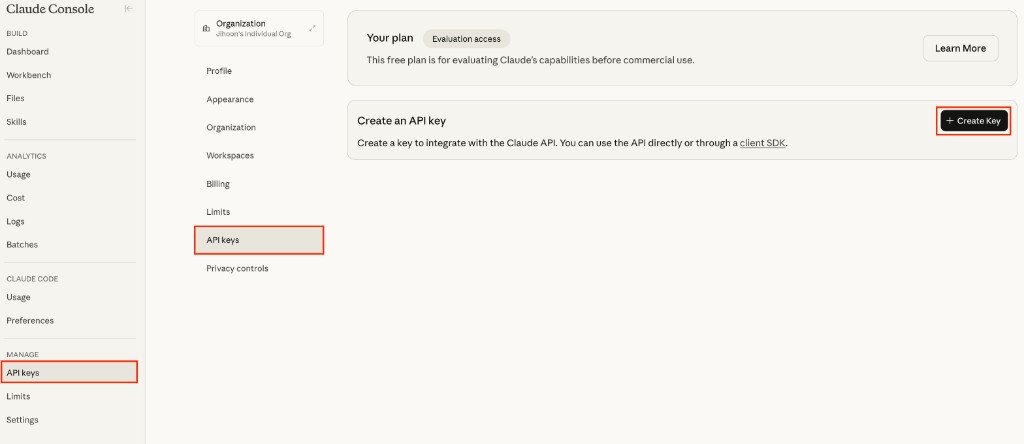
Task: Click the Learn More button
Action: coord(960,48)
